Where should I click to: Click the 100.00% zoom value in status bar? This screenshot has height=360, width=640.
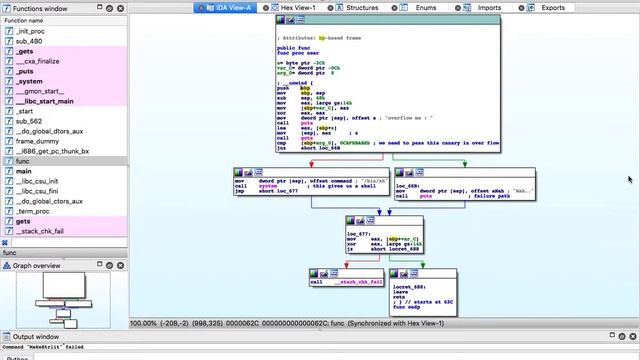(x=143, y=323)
